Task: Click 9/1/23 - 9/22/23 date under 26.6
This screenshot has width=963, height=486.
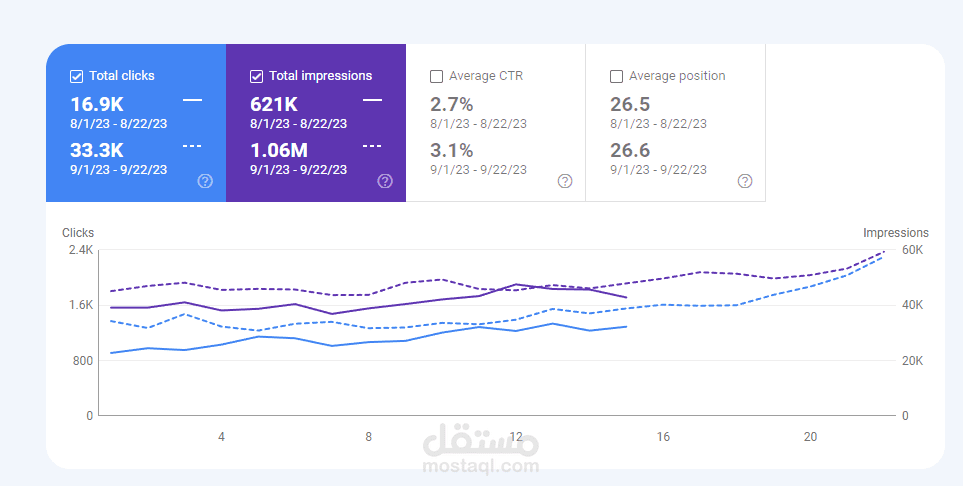Action: [658, 170]
